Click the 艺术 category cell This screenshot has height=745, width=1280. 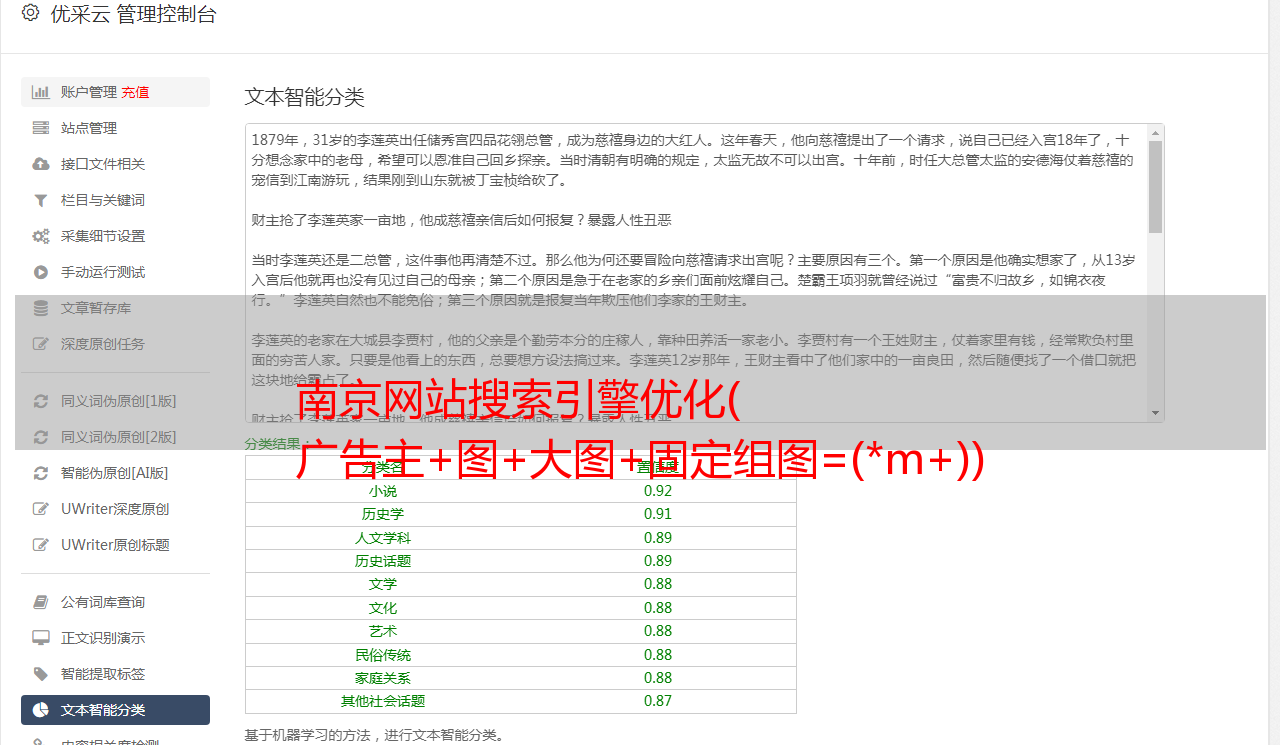pos(383,631)
